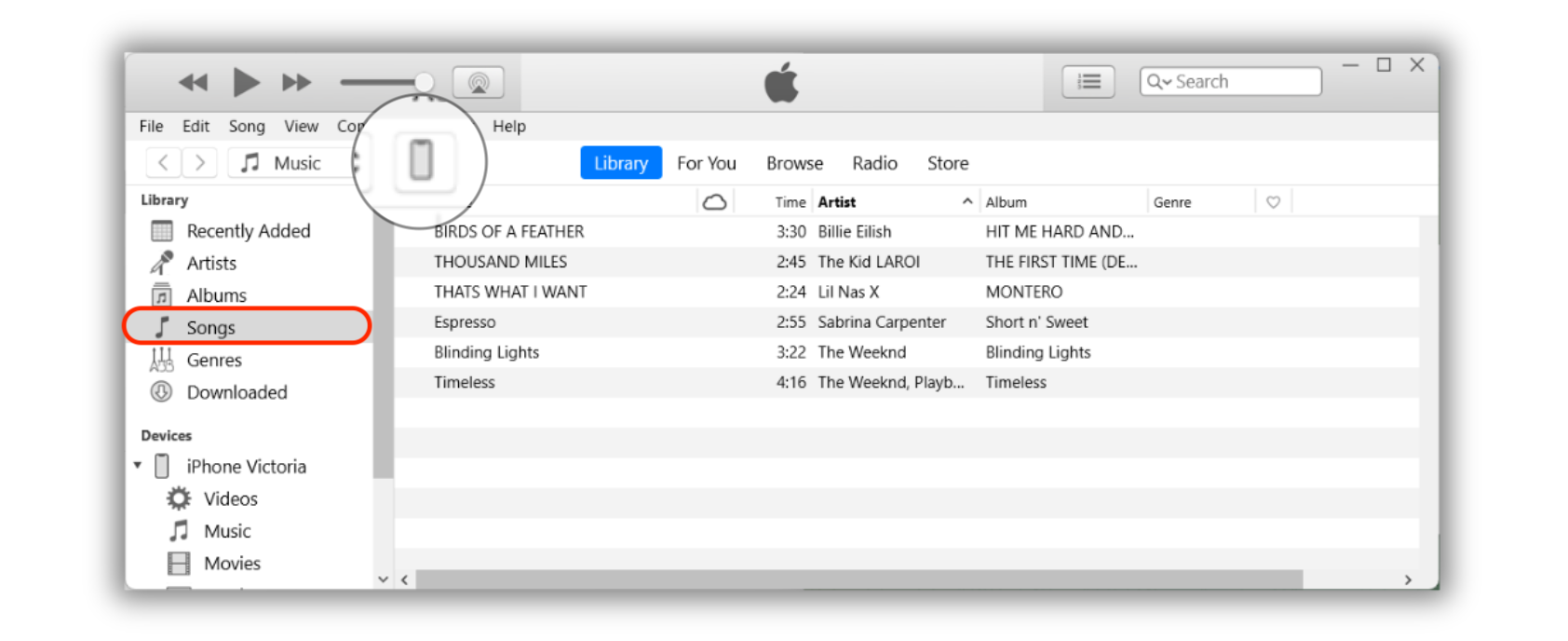Click the Videos gear icon under Devices

(179, 498)
